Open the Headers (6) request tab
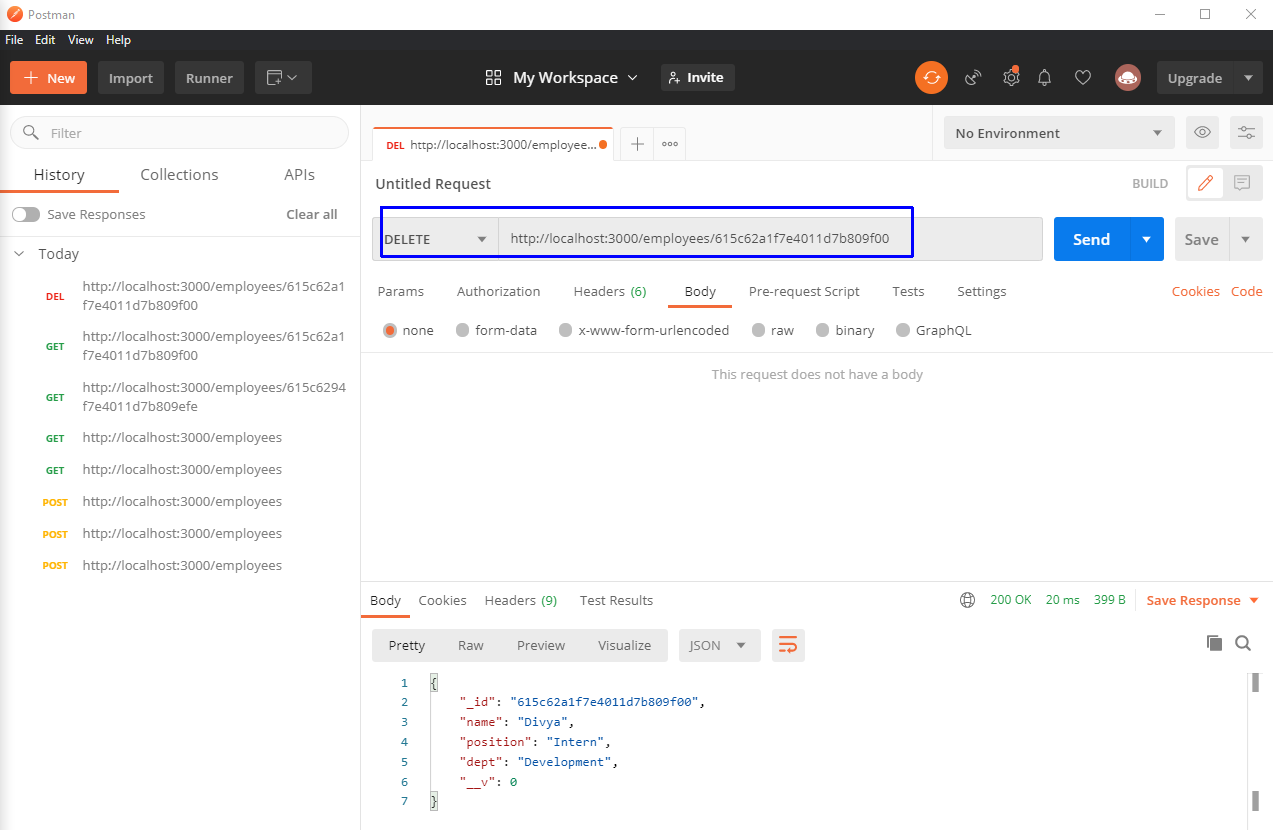 click(610, 291)
